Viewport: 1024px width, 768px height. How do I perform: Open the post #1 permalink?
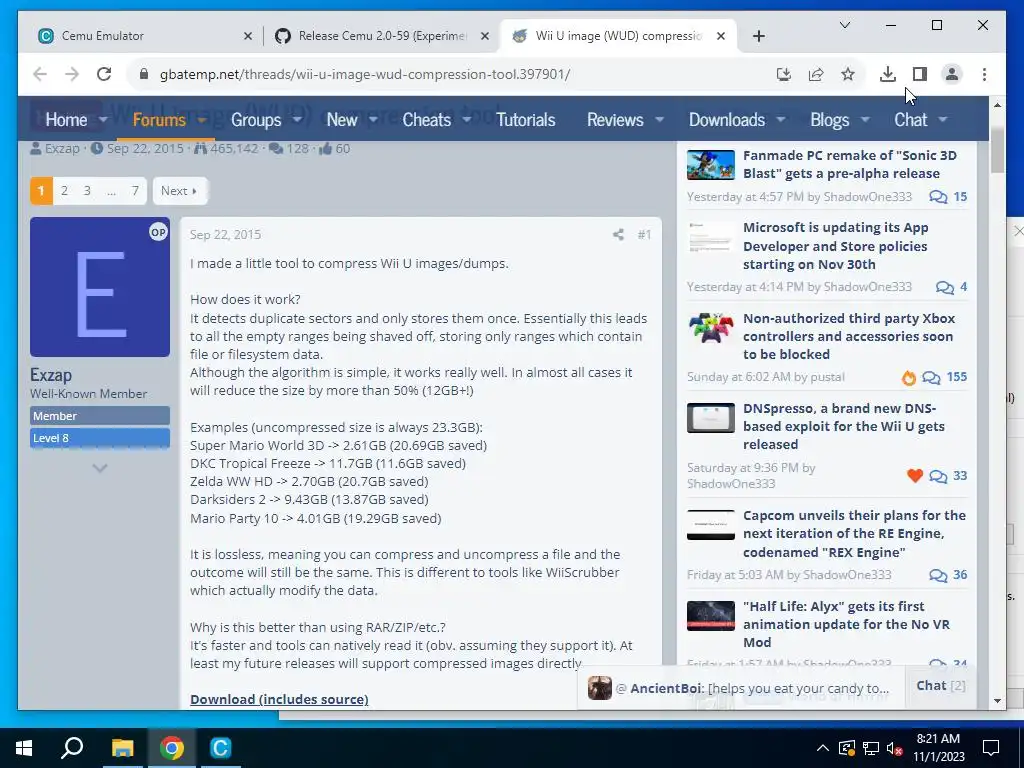coord(644,234)
